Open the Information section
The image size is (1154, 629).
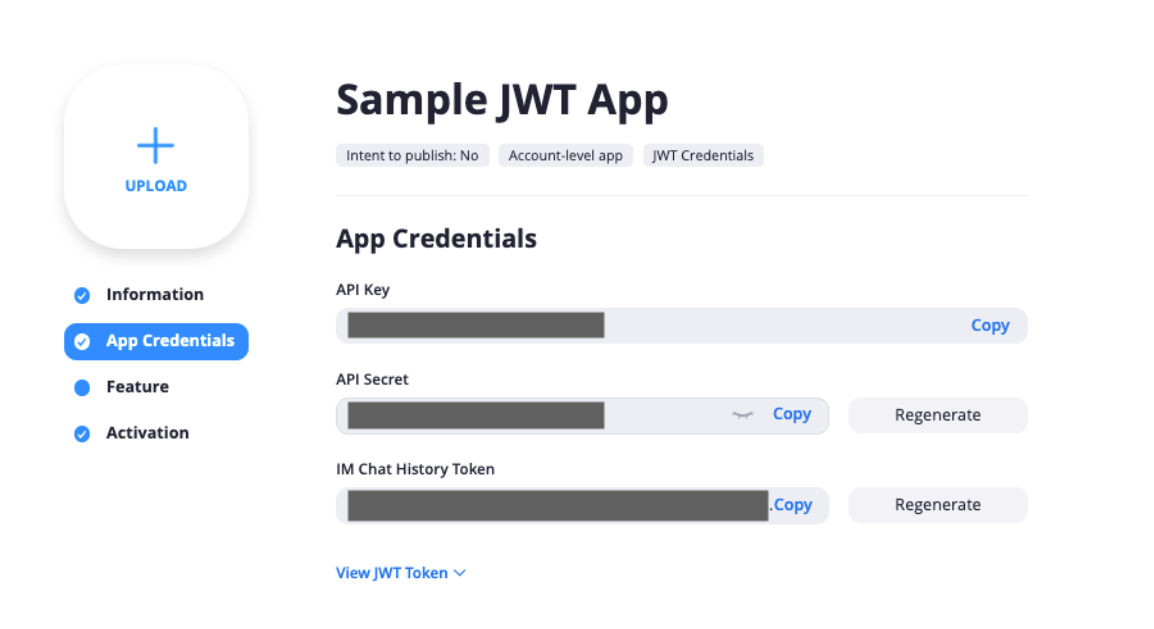pos(154,294)
